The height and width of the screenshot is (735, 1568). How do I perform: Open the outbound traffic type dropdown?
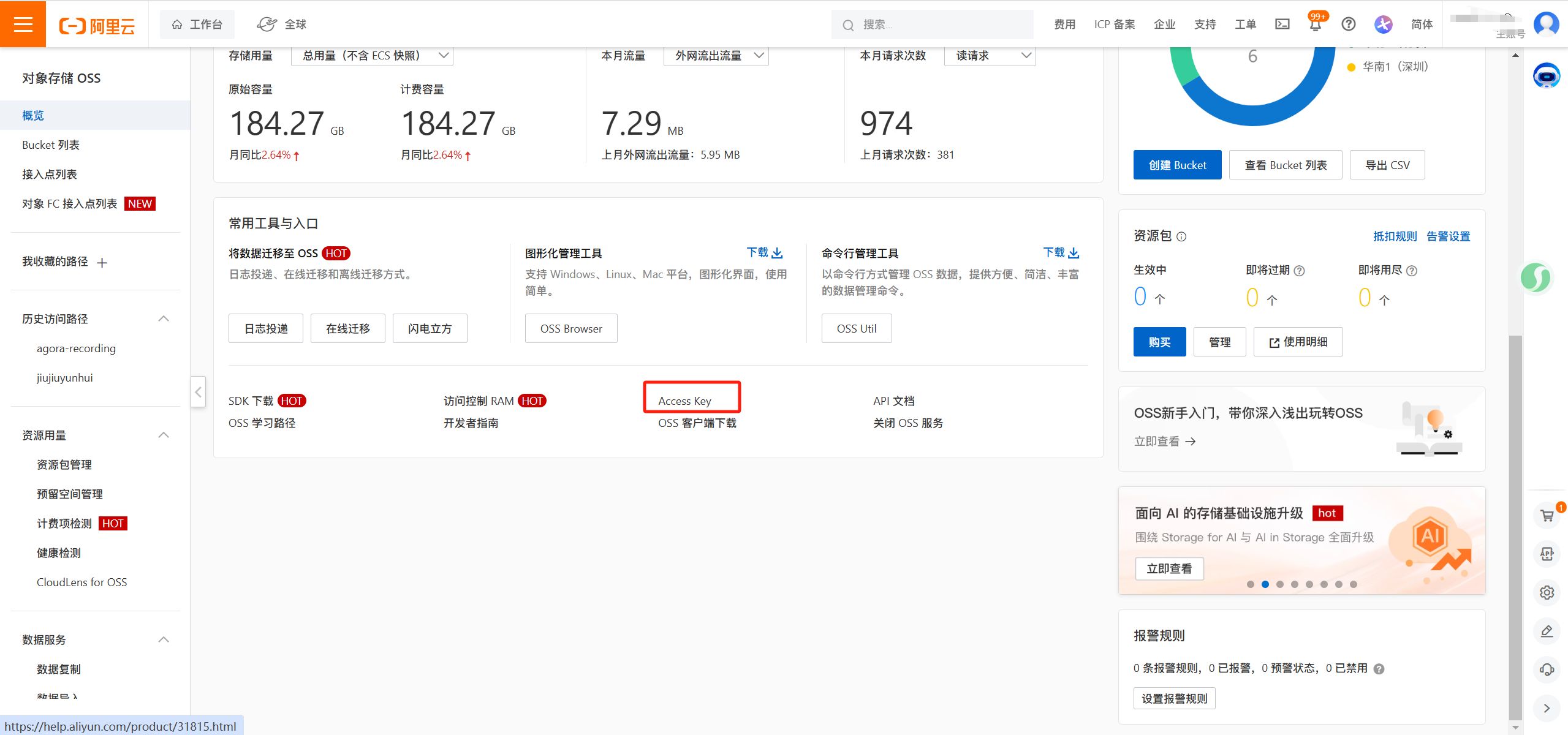(x=716, y=56)
